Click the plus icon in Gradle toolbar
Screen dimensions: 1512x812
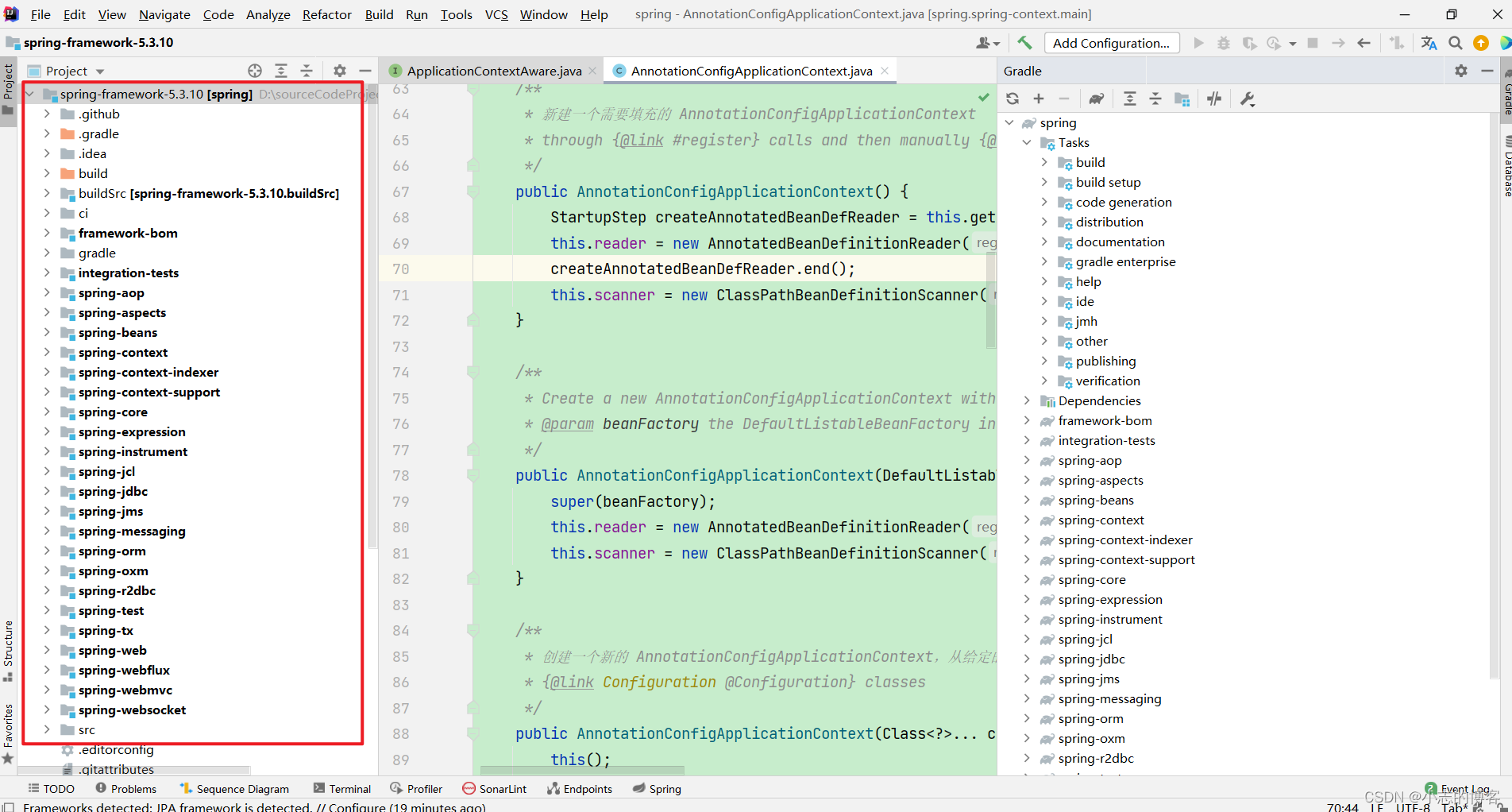[1038, 99]
